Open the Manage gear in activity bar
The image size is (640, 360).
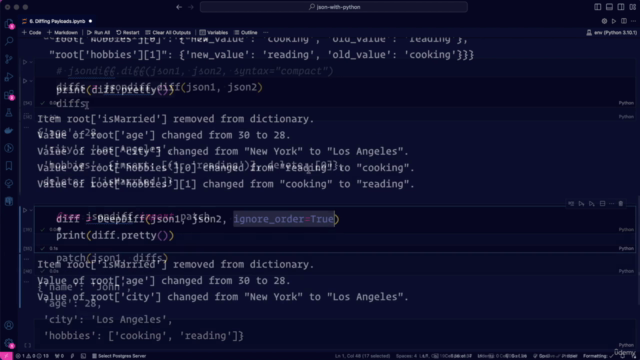coord(9,343)
